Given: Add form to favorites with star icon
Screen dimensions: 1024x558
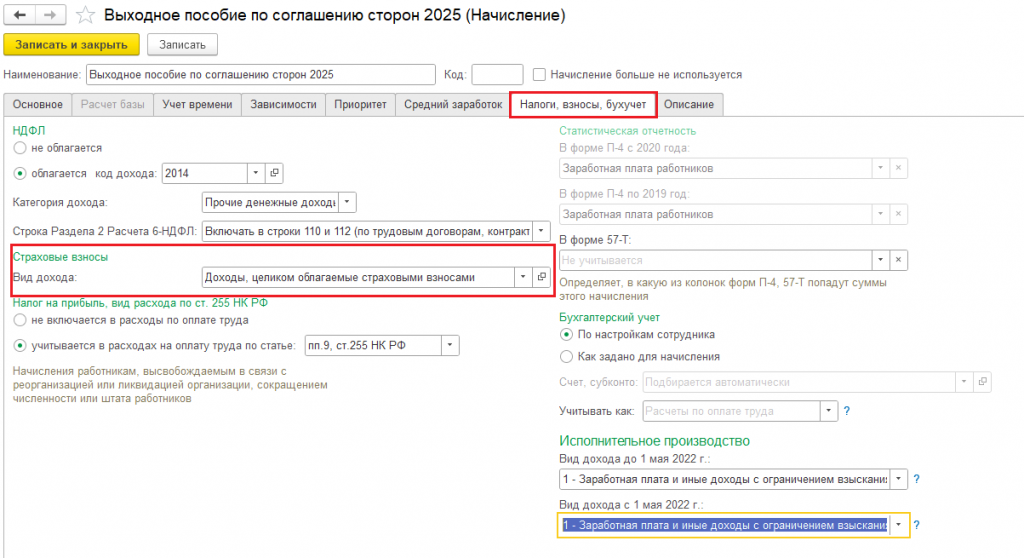Looking at the screenshot, I should (87, 15).
